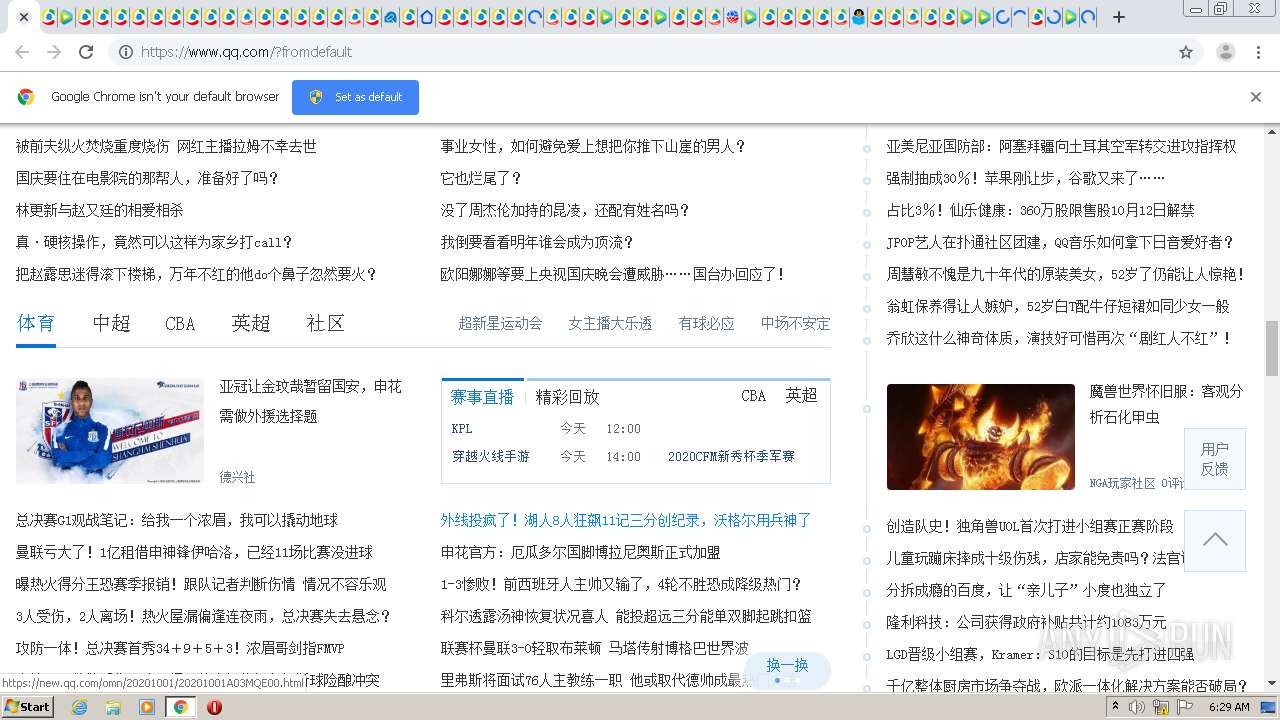Screen dimensions: 1280x720
Task: Open the volume speaker tray icon
Action: click(1138, 707)
